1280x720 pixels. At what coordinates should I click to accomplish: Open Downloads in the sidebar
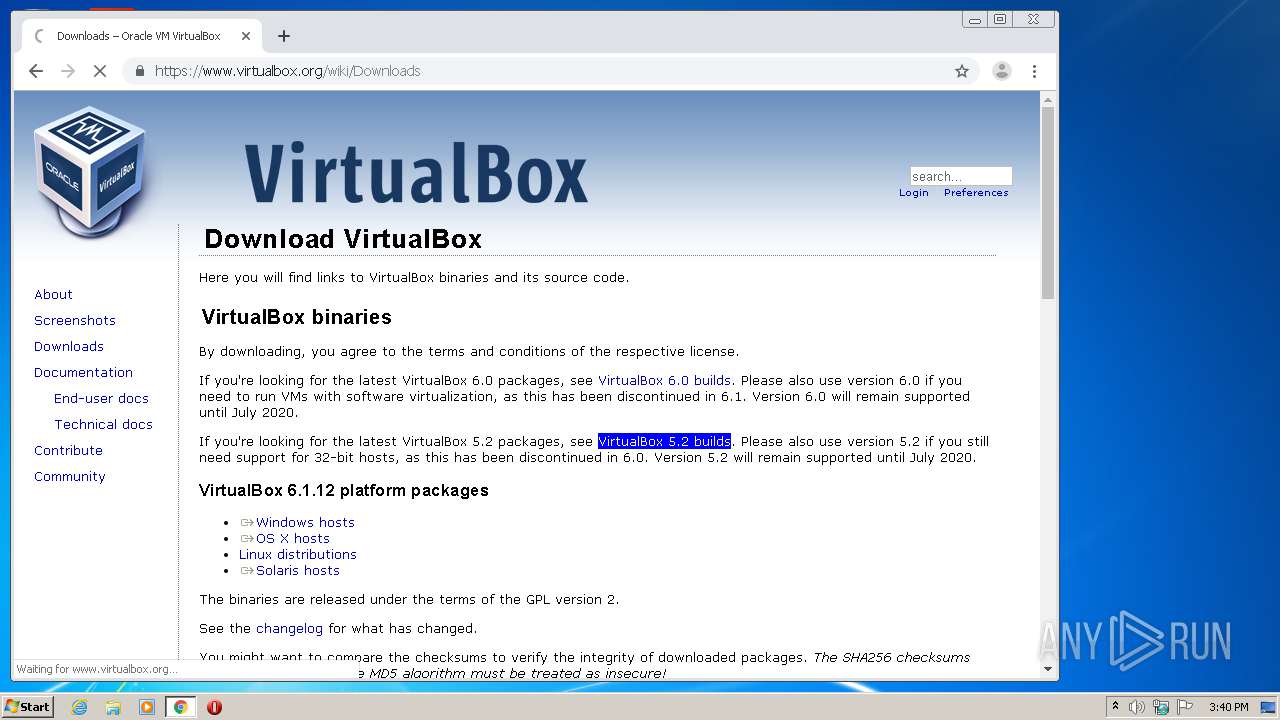click(x=69, y=346)
